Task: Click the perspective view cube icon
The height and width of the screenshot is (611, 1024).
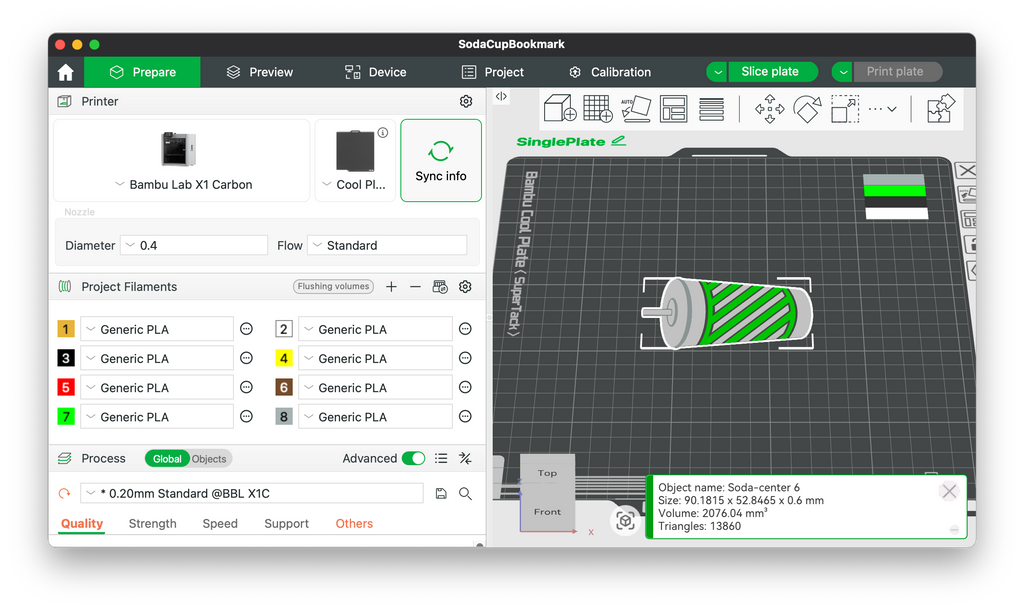Action: coord(625,521)
